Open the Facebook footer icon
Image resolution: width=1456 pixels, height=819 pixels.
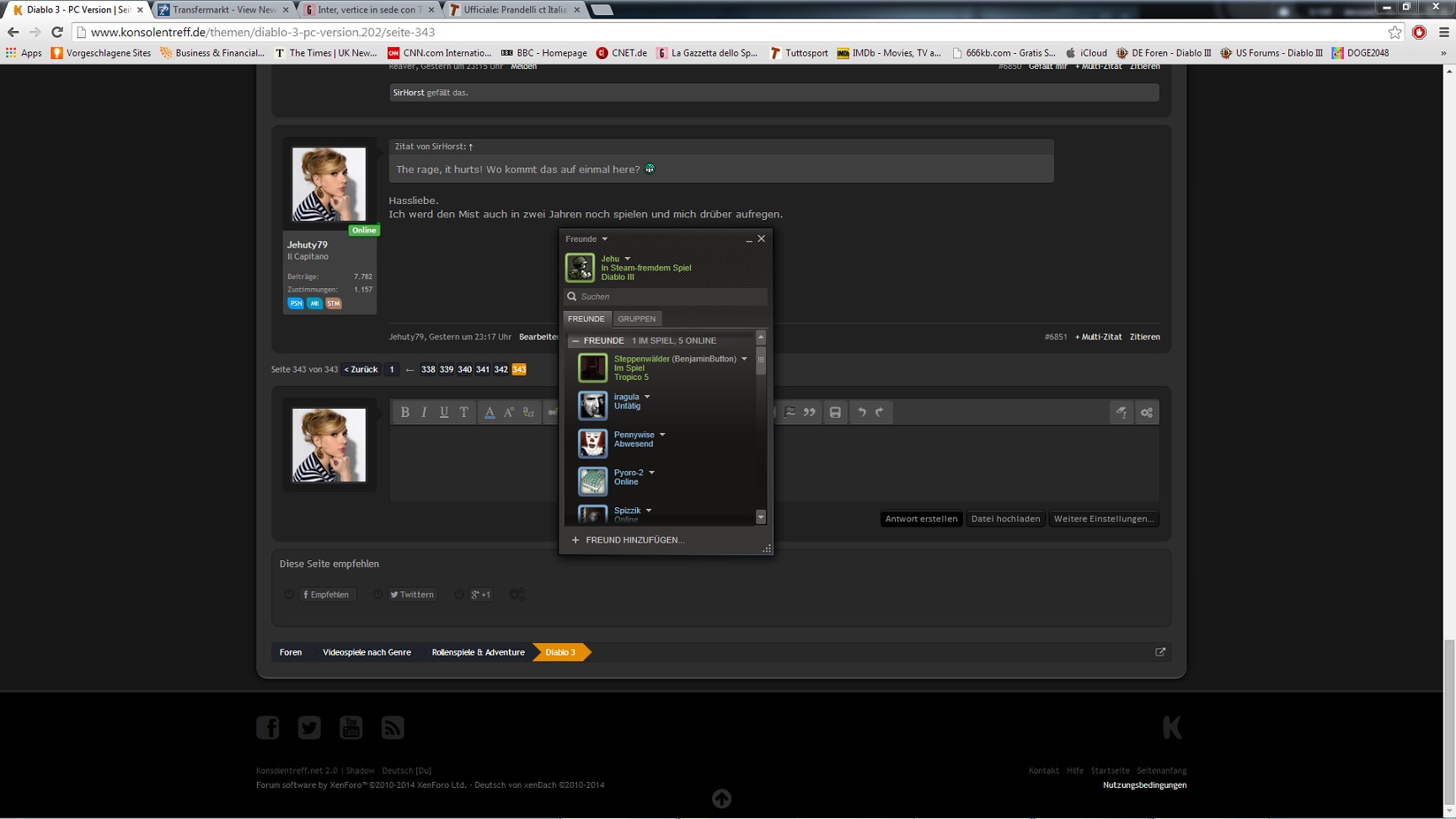[x=268, y=727]
